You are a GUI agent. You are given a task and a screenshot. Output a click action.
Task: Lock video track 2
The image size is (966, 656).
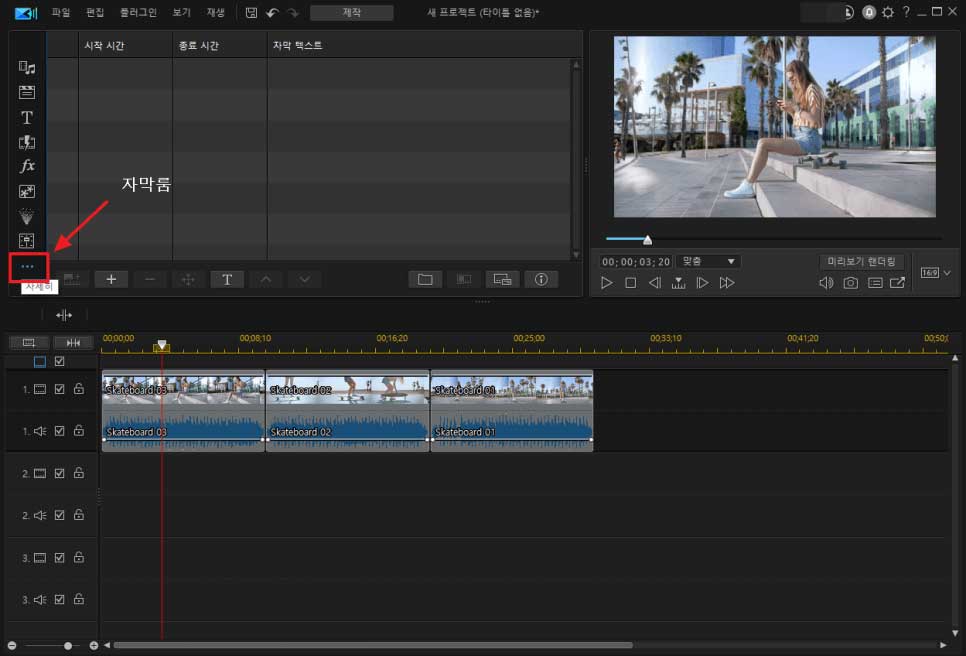click(79, 473)
